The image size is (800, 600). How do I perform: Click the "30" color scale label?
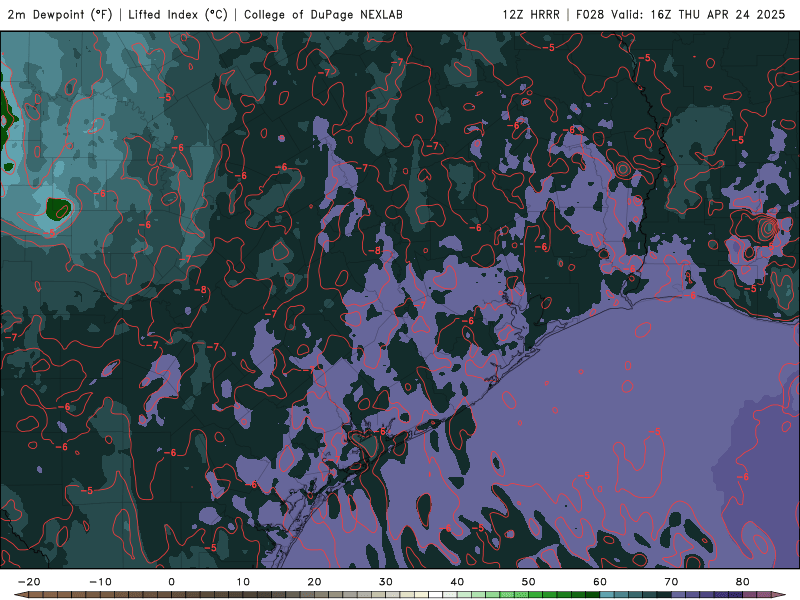coord(386,582)
